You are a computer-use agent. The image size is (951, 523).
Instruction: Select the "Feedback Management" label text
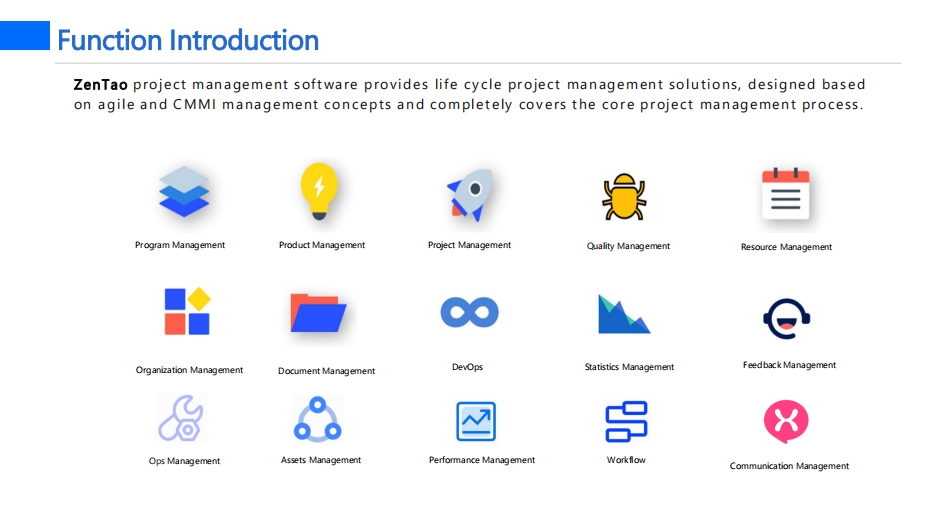tap(790, 365)
